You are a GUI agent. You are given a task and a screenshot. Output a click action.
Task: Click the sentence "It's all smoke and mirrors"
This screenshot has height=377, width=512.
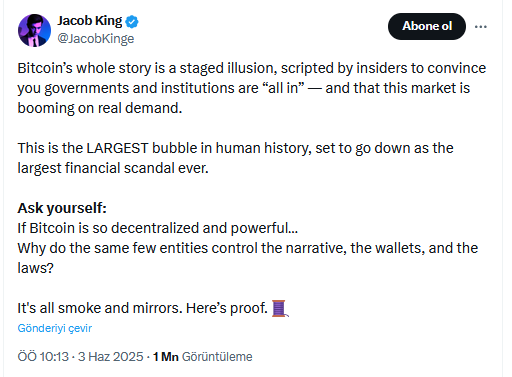tap(100, 308)
